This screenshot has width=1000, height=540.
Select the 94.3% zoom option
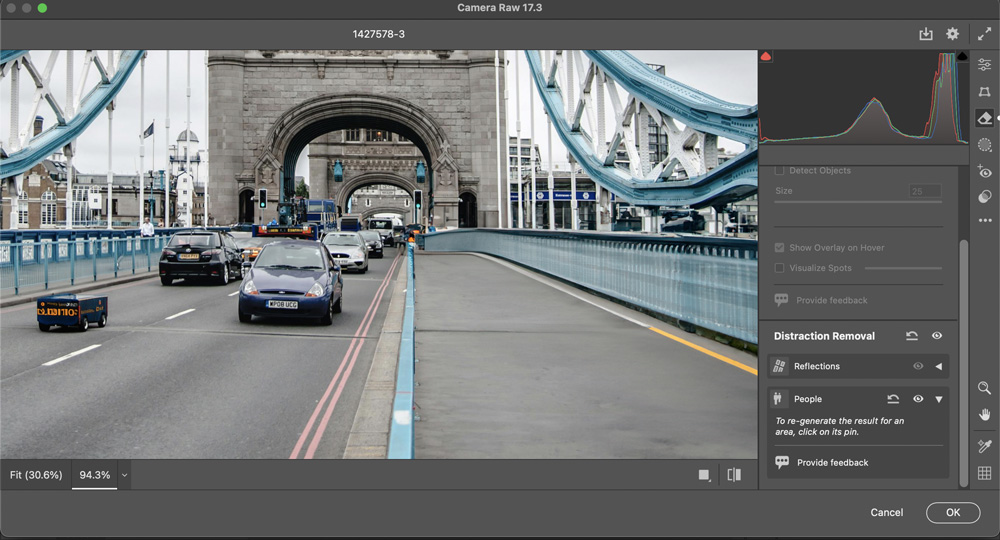(x=94, y=475)
